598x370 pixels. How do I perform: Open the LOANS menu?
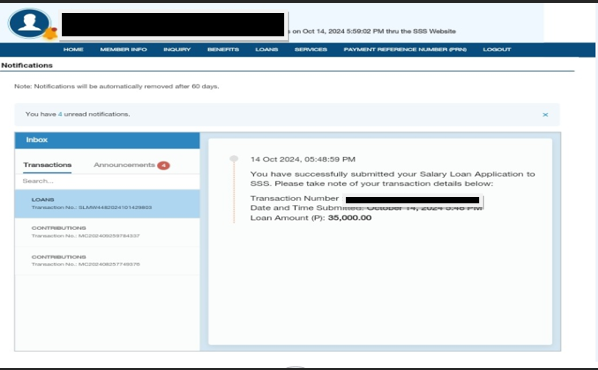tap(267, 50)
